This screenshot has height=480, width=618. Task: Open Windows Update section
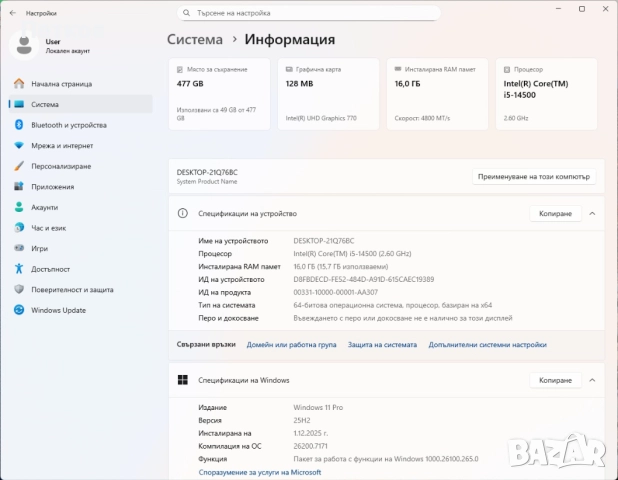[x=58, y=310]
